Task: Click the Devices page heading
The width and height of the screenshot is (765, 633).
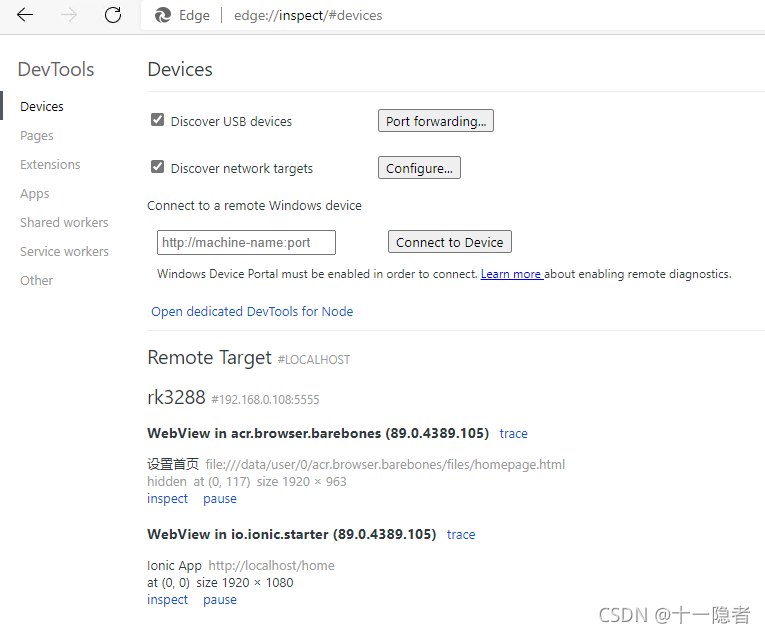Action: point(180,70)
